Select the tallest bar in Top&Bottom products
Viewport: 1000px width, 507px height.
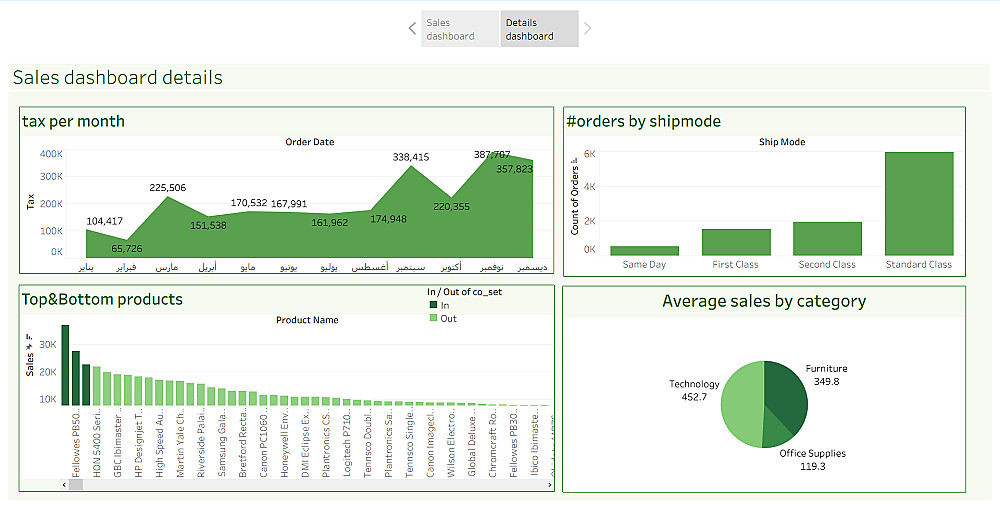pos(65,365)
